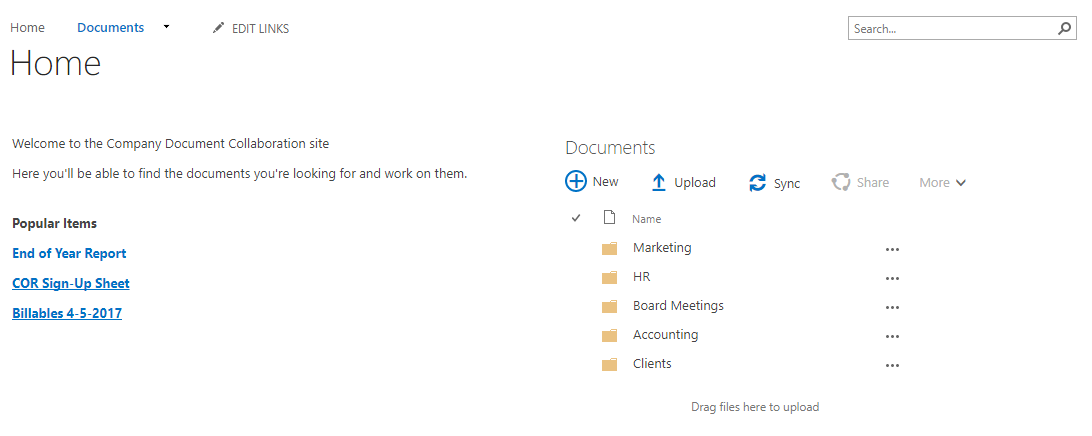Click the New document plus icon
Image resolution: width=1092 pixels, height=436 pixels.
pyautogui.click(x=576, y=182)
